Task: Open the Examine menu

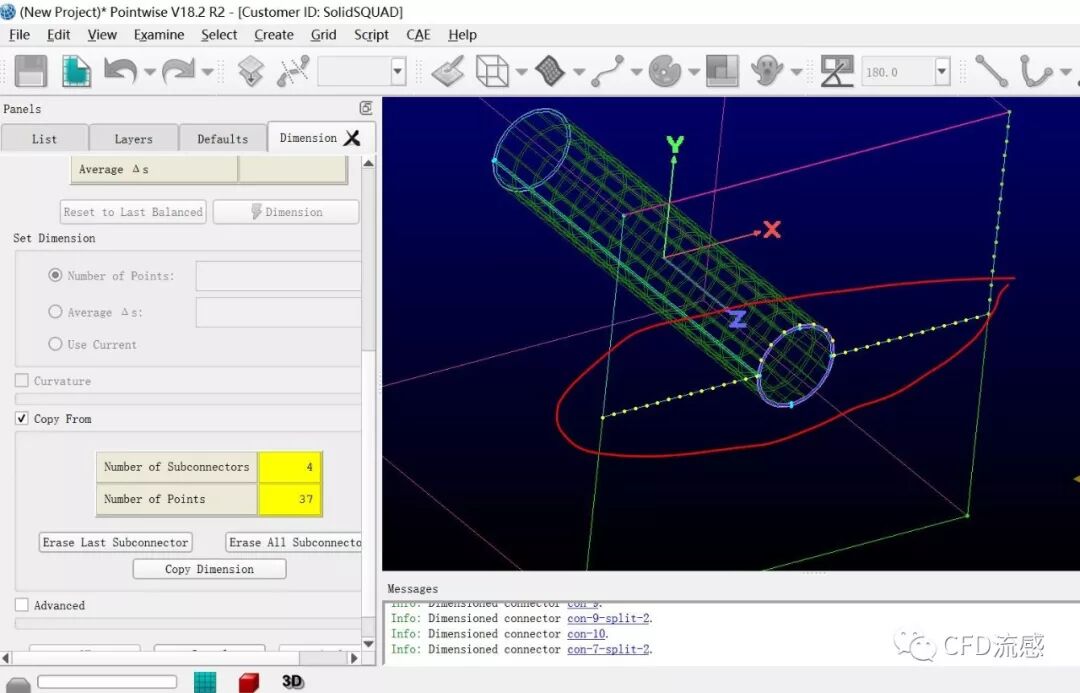Action: (x=158, y=34)
